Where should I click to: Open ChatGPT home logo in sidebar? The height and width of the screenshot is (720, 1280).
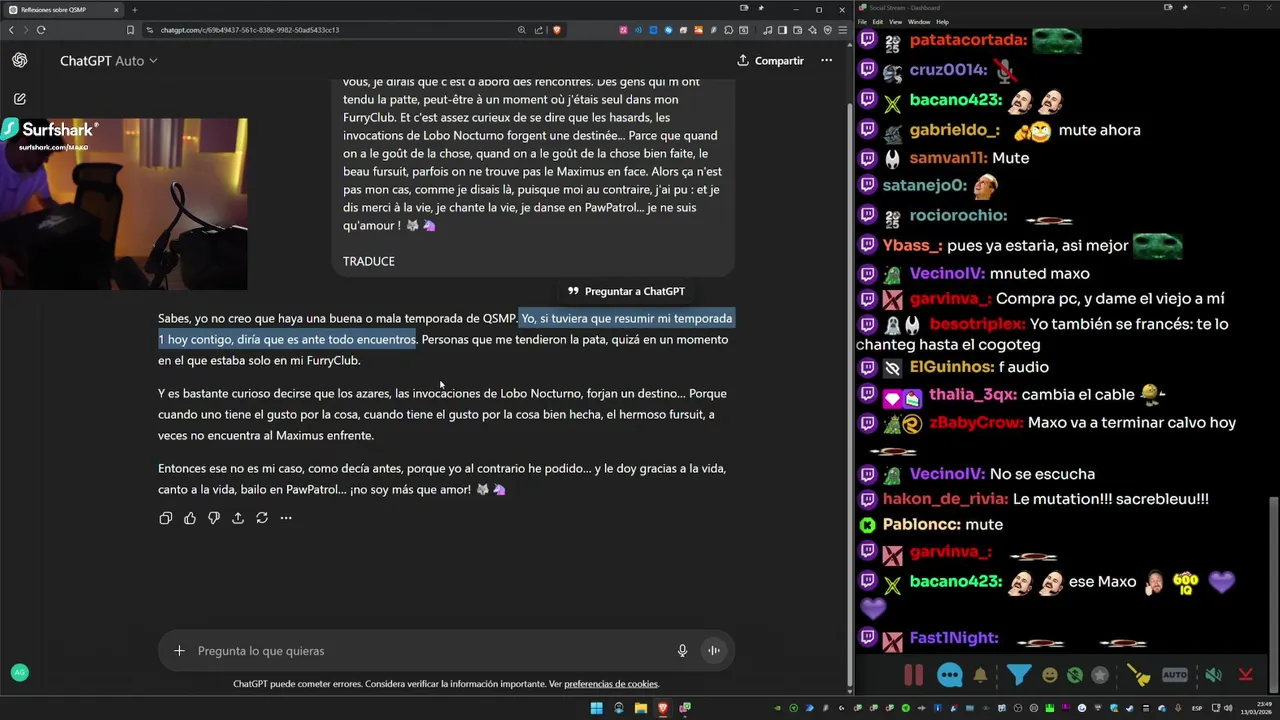tap(19, 61)
